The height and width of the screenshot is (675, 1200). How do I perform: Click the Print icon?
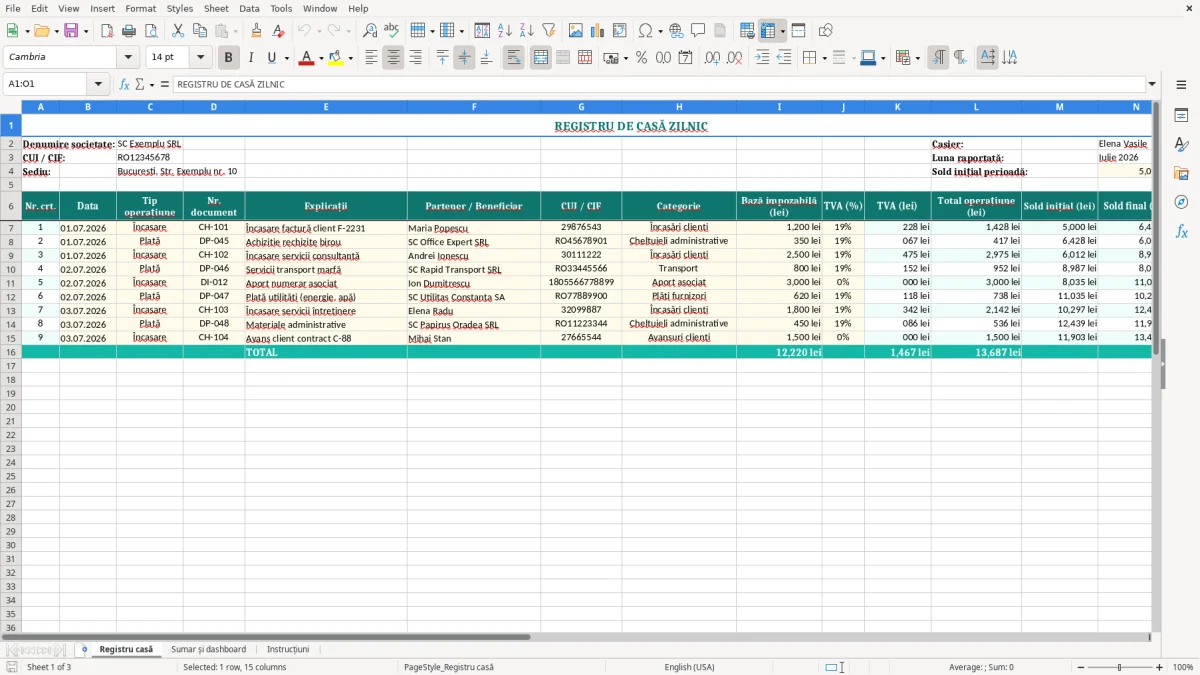130,31
